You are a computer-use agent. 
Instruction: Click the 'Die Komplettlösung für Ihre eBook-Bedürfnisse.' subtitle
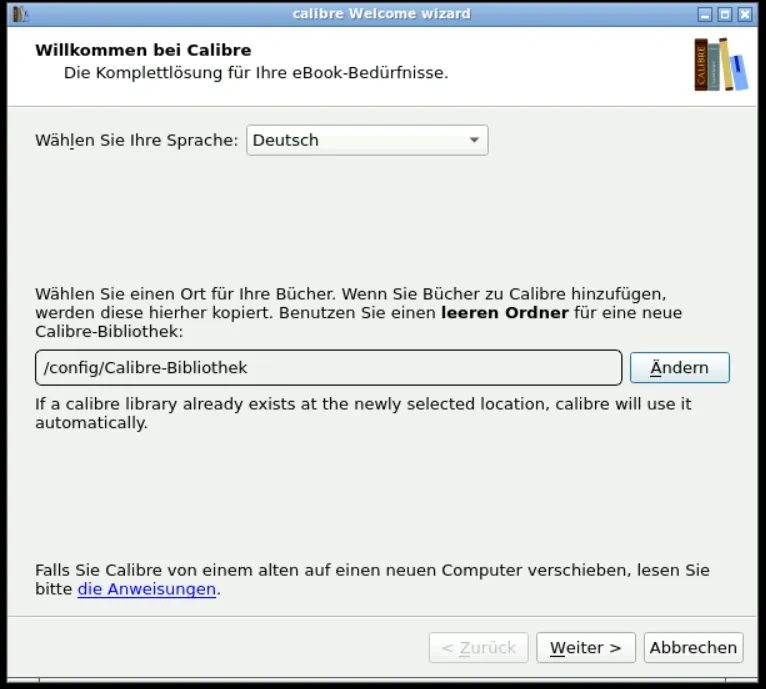click(256, 73)
